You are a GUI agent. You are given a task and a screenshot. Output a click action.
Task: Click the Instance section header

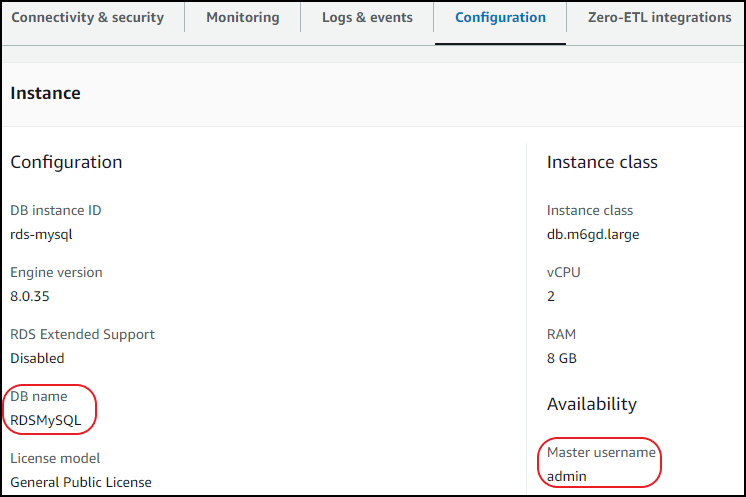pos(45,93)
